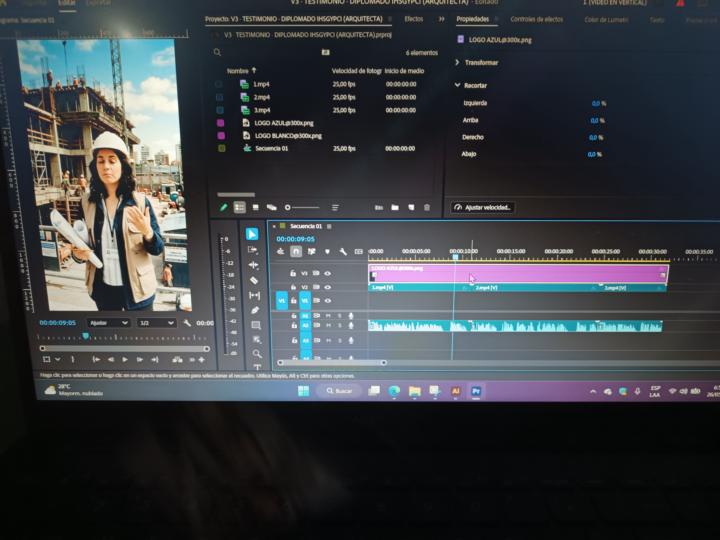Switch to the Efectos tab

point(413,19)
